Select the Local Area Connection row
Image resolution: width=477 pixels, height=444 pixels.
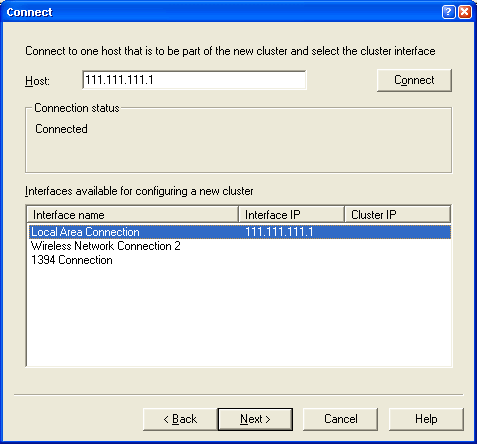[x=240, y=232]
